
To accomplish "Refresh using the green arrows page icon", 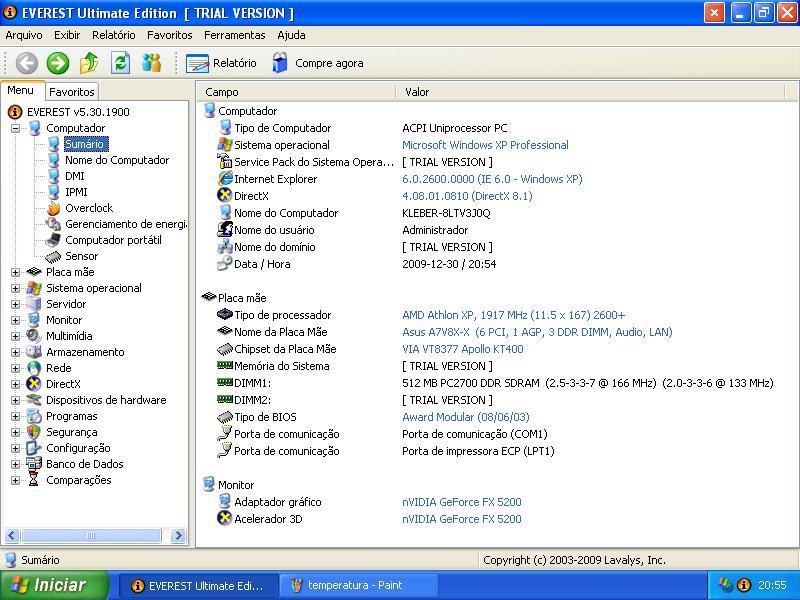I will [x=120, y=63].
